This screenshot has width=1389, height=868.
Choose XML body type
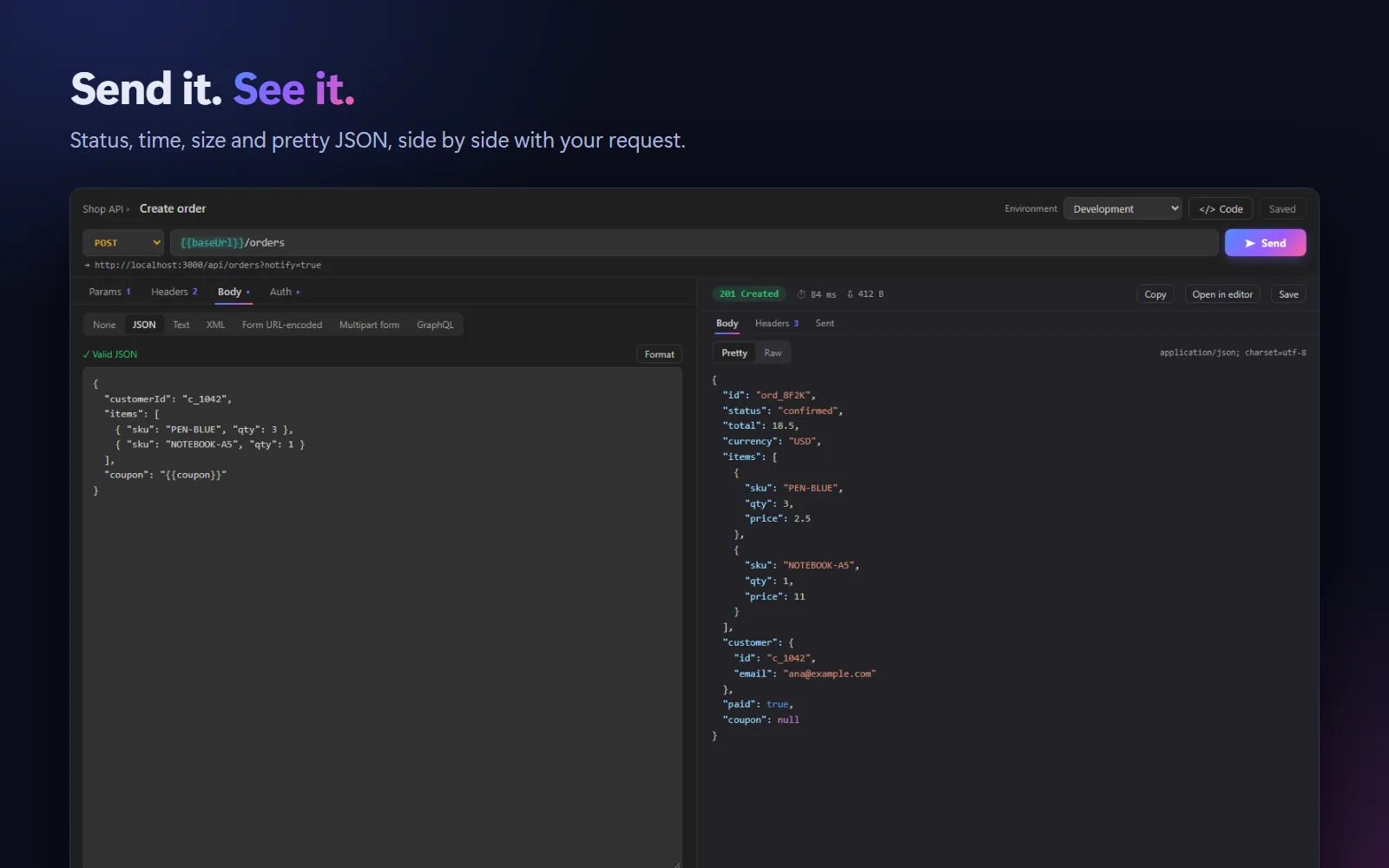pyautogui.click(x=215, y=325)
